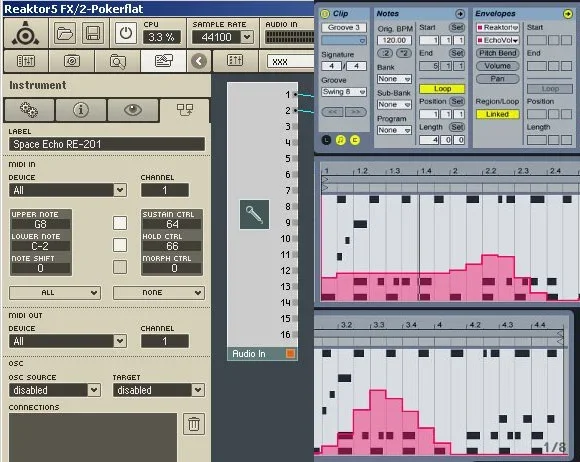This screenshot has height=462, width=580.
Task: Open the Bank None dropdown
Action: (394, 79)
